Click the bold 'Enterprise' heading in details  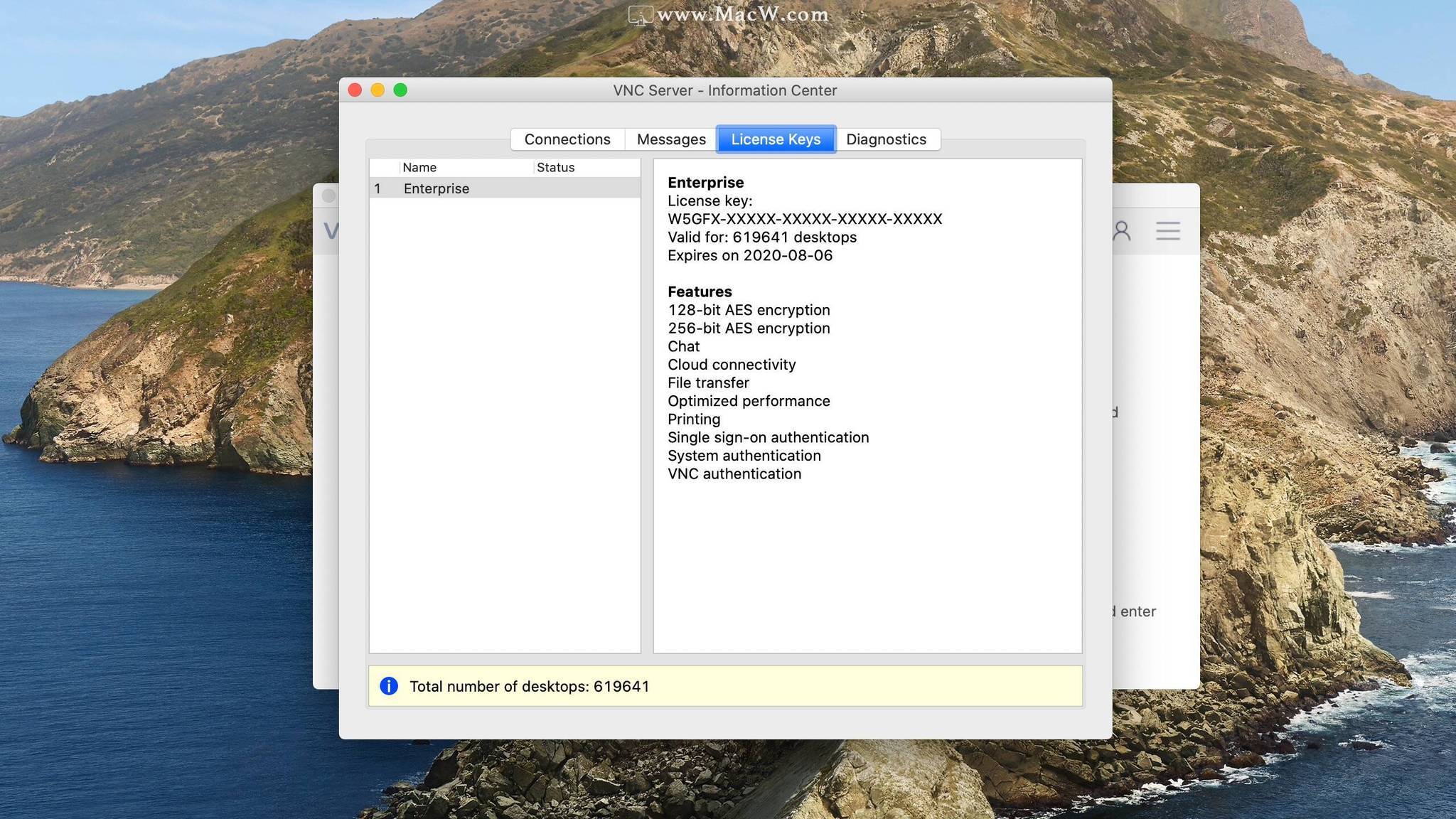click(x=705, y=183)
